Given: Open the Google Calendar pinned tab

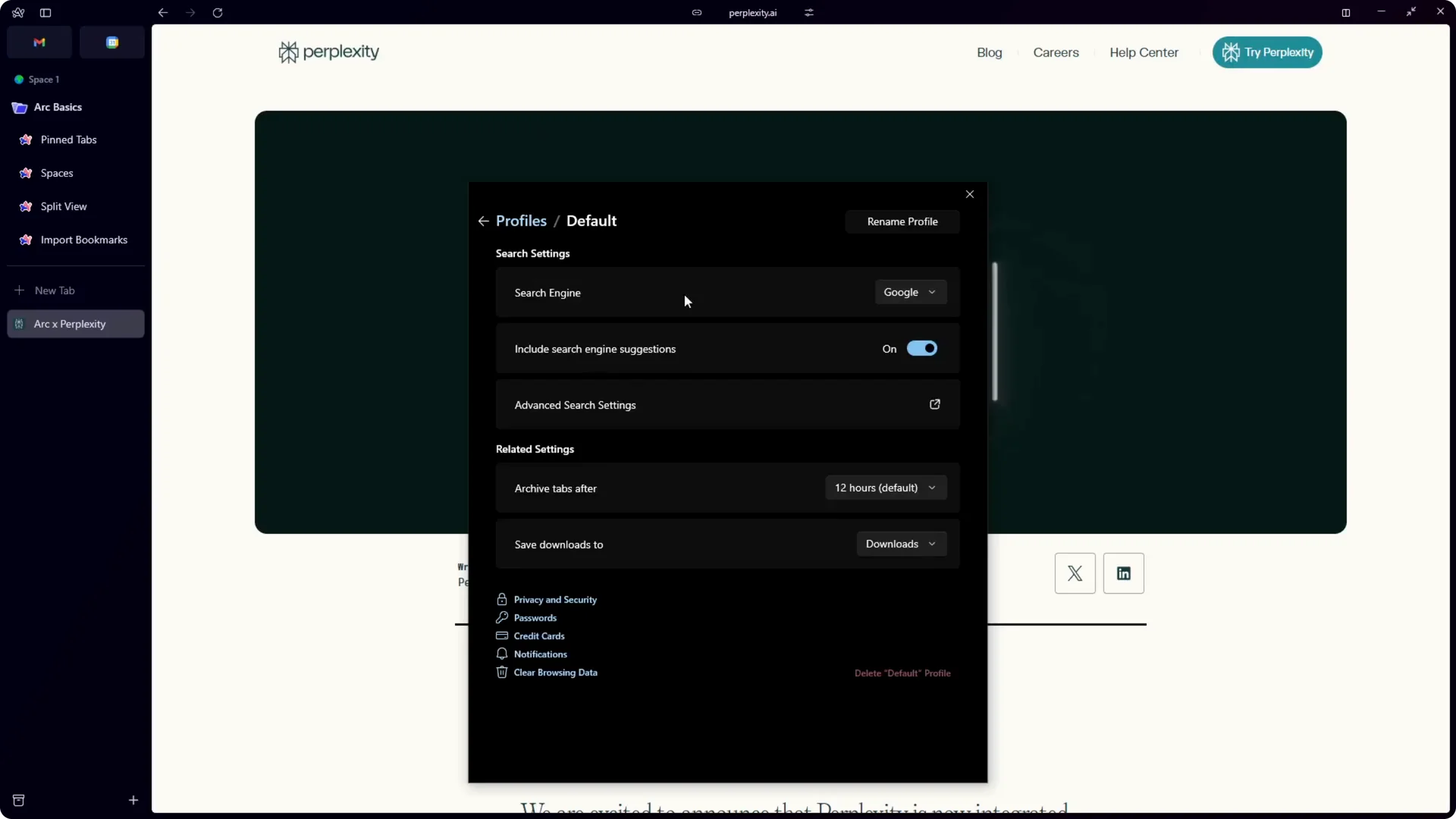Looking at the screenshot, I should point(111,42).
